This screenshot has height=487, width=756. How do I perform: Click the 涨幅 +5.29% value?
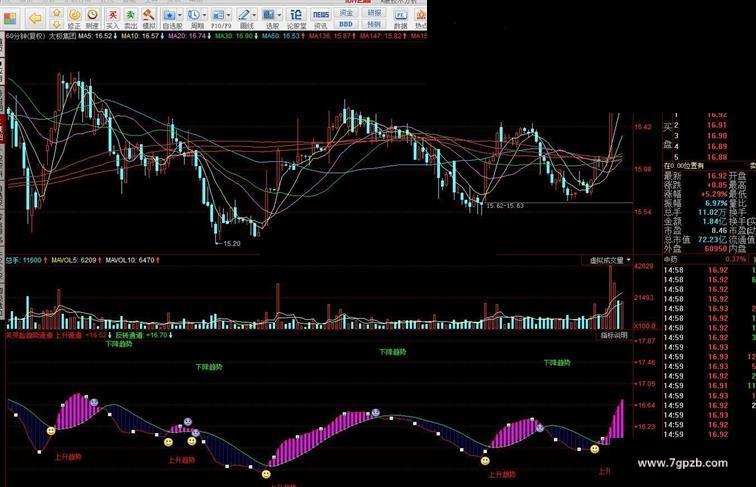tap(714, 194)
